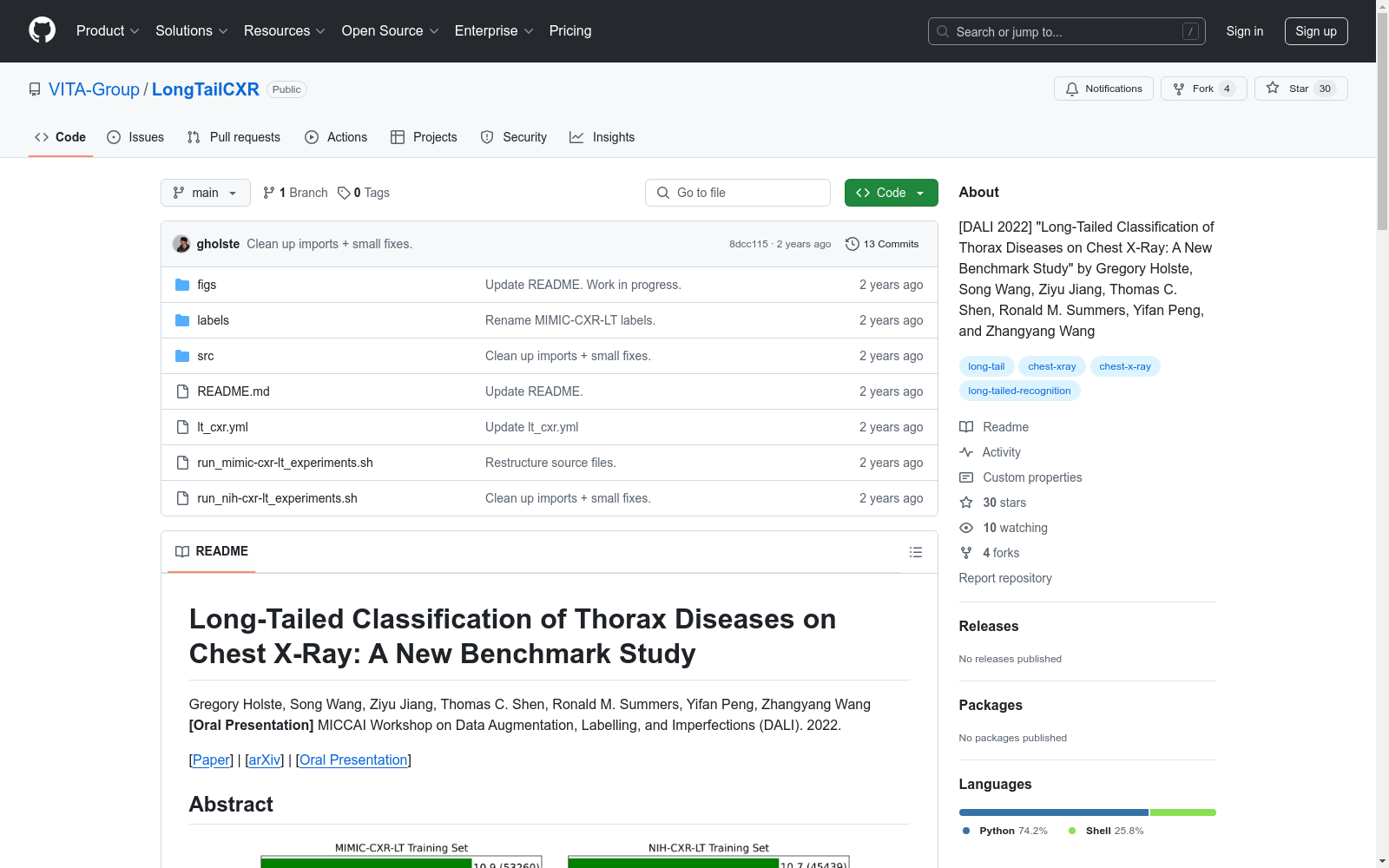Open the green Code dropdown button
The width and height of the screenshot is (1389, 868).
891,193
